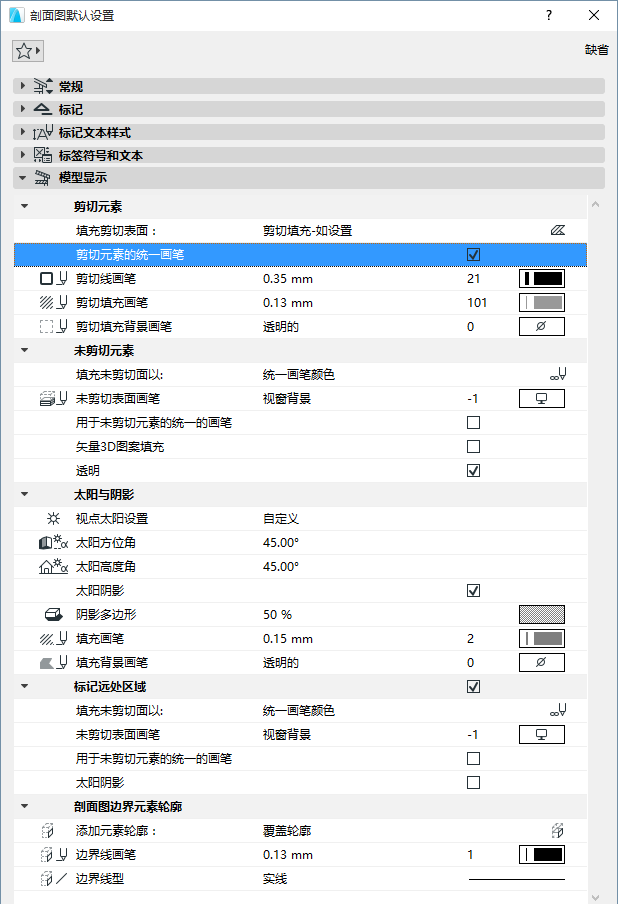Click the 缺省 default label
Viewport: 618px width, 904px height.
[597, 50]
